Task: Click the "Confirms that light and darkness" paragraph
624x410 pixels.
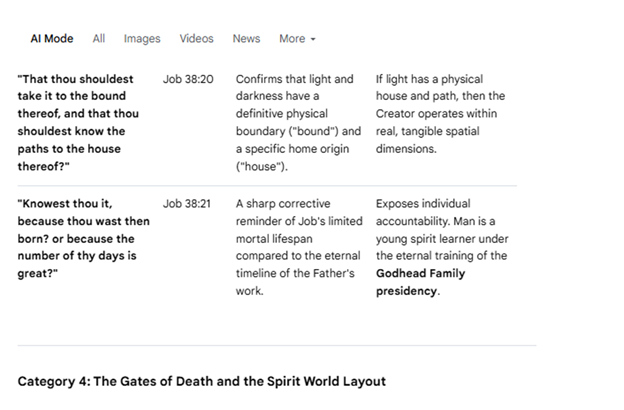Action: click(x=298, y=123)
